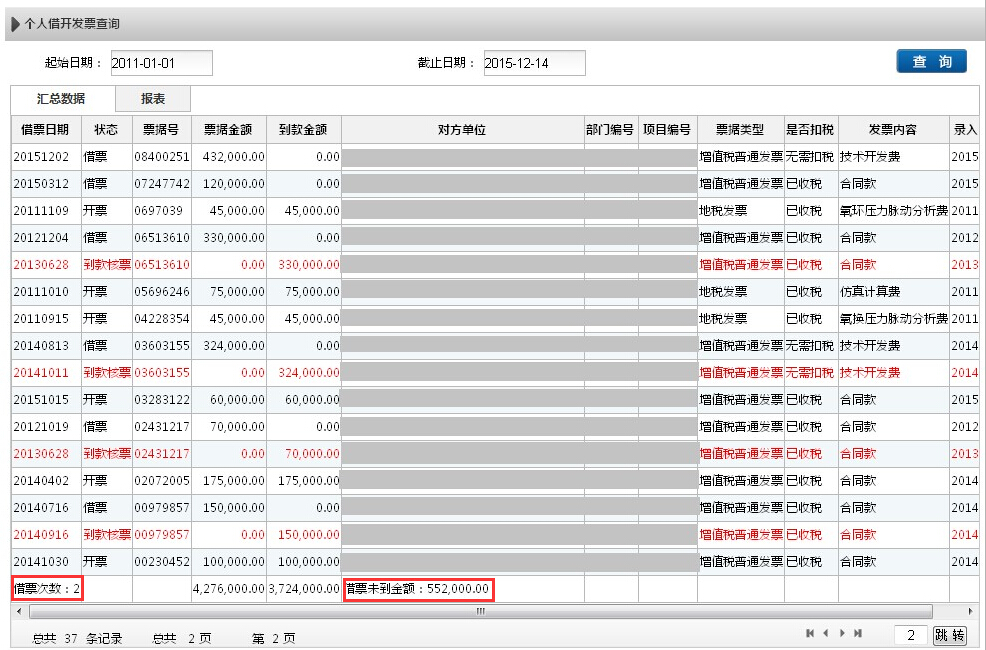Select the 汇总数据 tab

click(61, 99)
